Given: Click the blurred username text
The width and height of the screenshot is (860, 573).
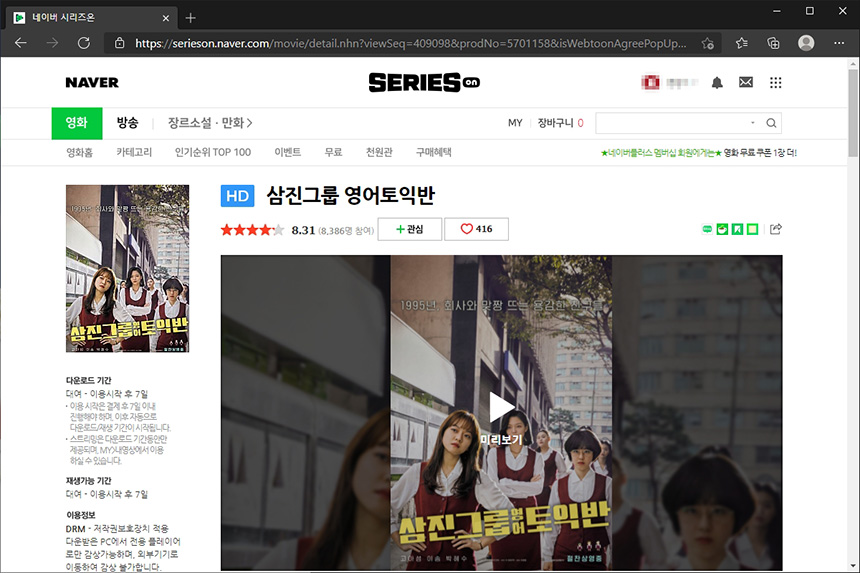Looking at the screenshot, I should point(682,83).
